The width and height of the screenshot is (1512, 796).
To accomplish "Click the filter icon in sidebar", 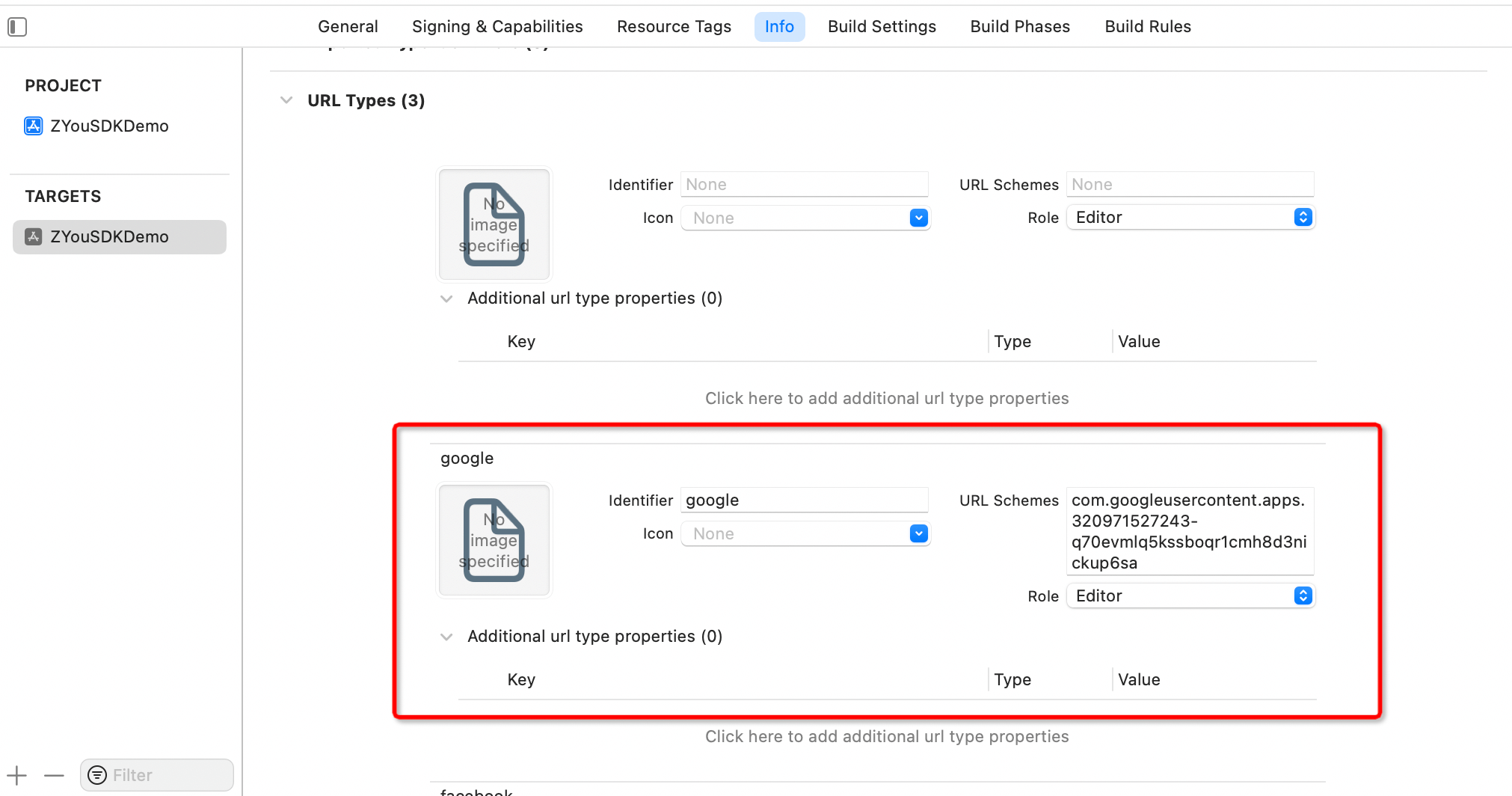I will click(x=97, y=776).
